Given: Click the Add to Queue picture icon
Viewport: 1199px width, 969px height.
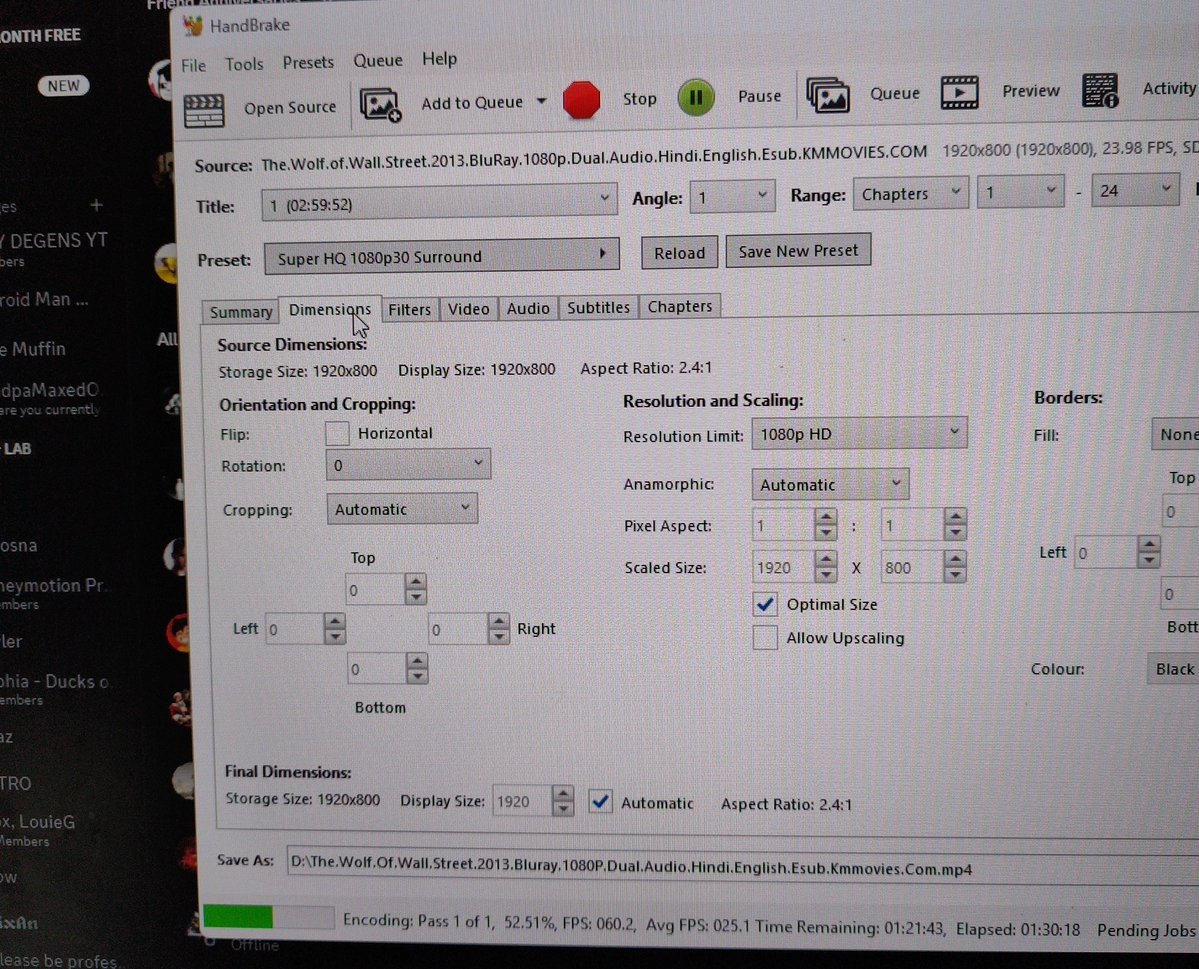Looking at the screenshot, I should coord(380,105).
